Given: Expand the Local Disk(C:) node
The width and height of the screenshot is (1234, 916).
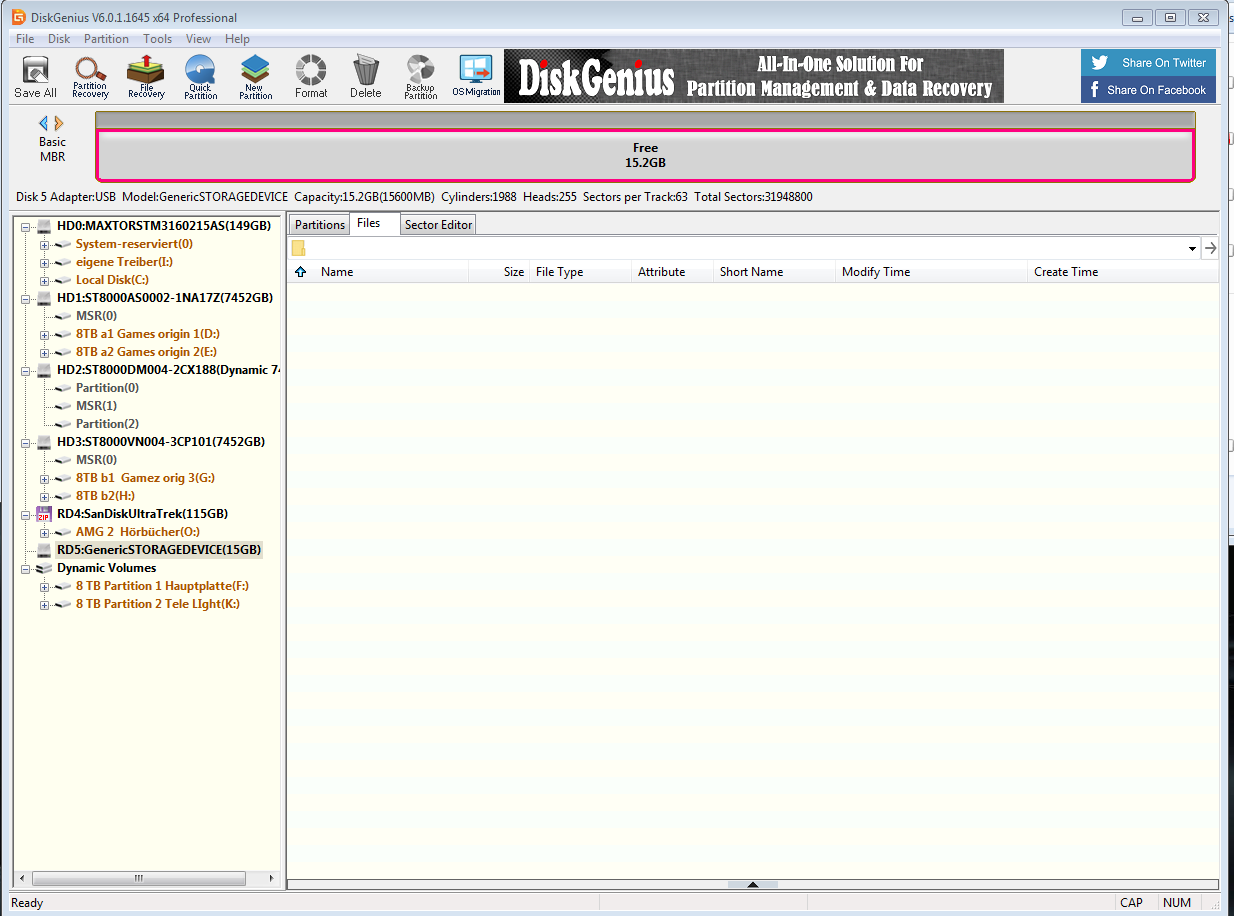Looking at the screenshot, I should pos(44,280).
